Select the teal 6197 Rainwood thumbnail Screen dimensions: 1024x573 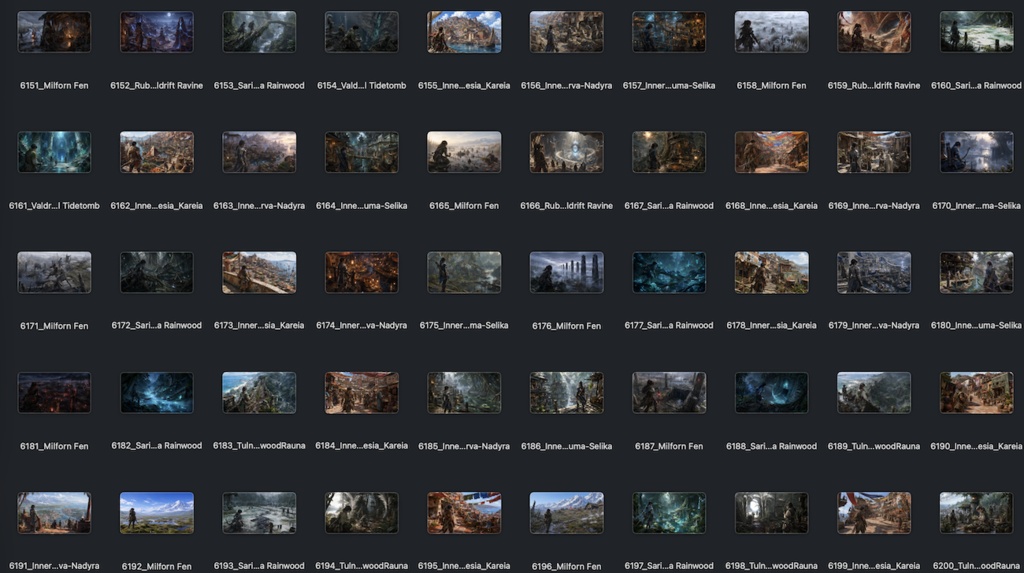(669, 512)
